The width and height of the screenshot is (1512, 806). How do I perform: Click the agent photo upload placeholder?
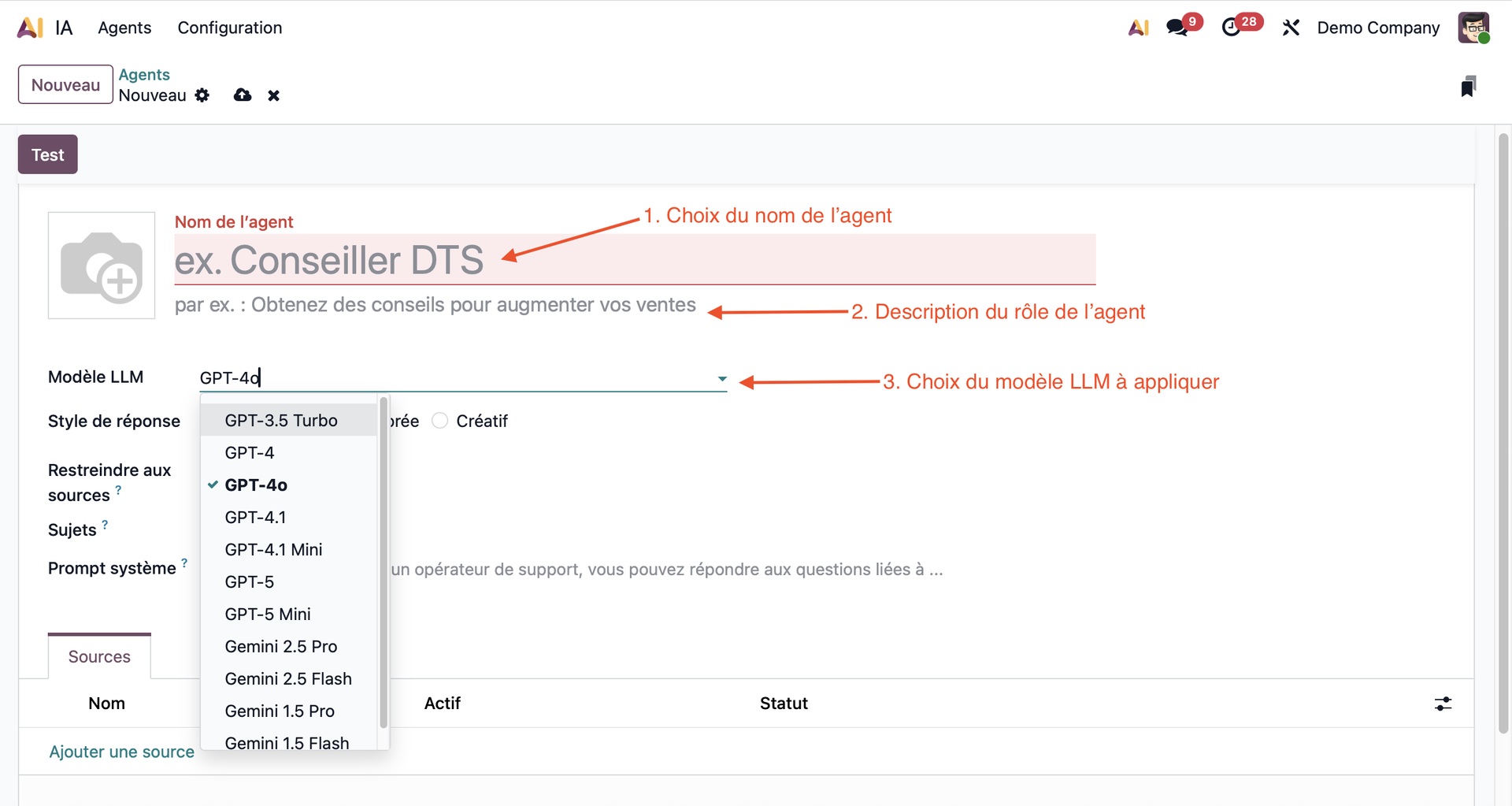click(x=102, y=266)
